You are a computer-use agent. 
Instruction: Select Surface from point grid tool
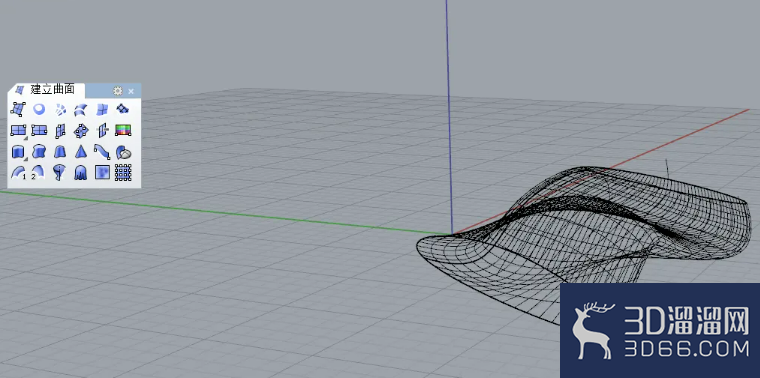pos(123,173)
